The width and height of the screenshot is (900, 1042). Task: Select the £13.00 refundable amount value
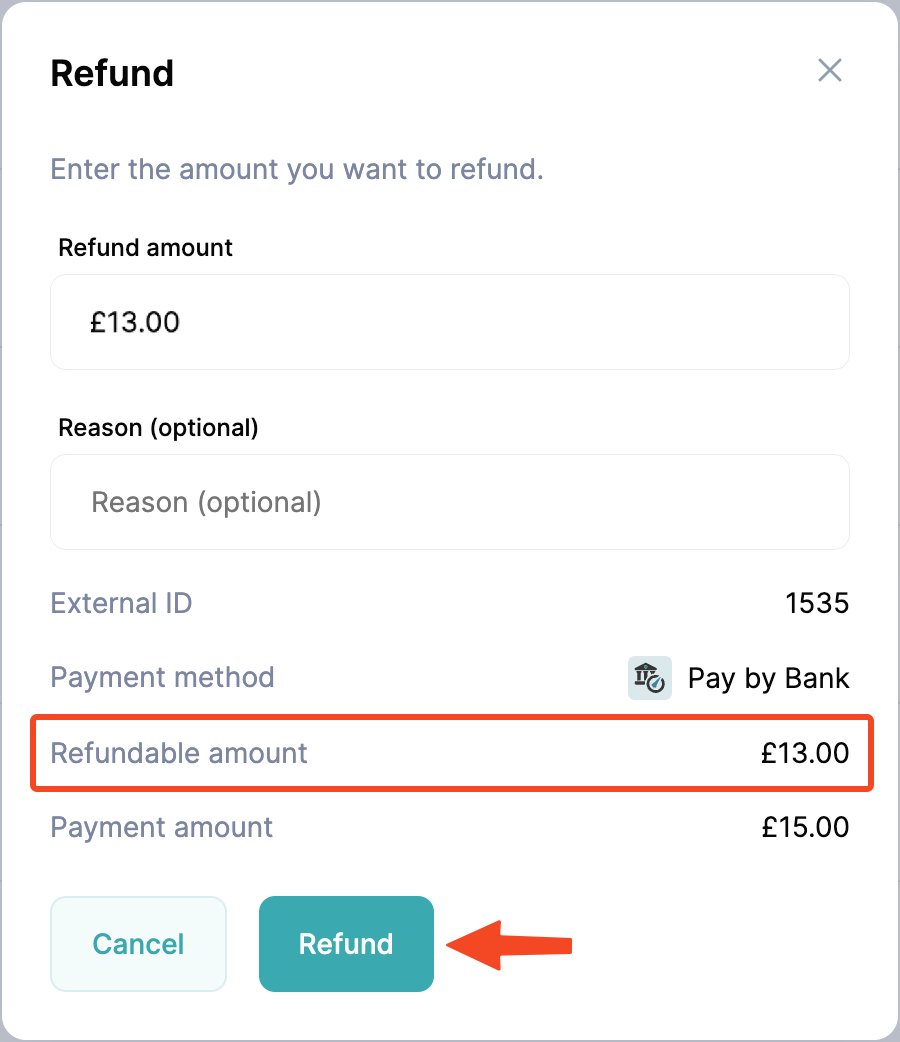tap(806, 753)
